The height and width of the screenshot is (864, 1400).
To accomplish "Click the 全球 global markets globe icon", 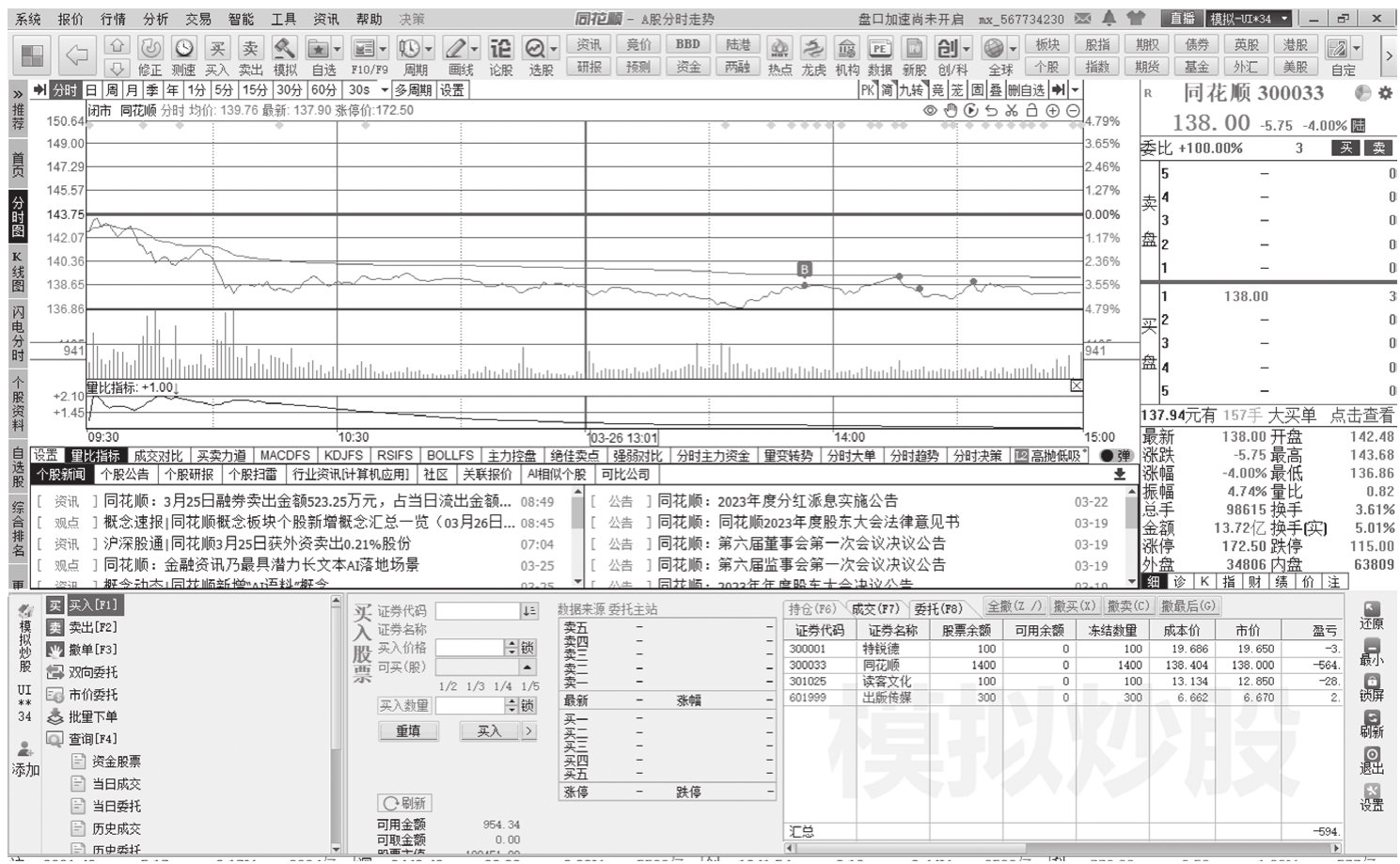I will 994,48.
